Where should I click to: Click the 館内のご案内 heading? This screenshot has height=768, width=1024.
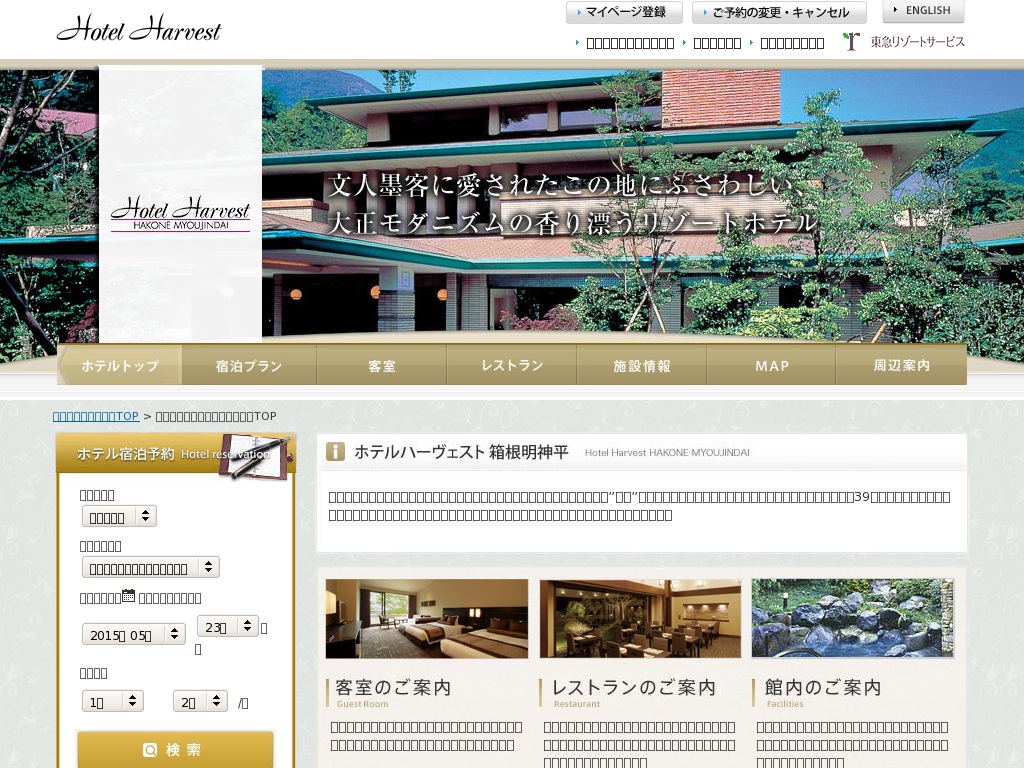(x=824, y=688)
